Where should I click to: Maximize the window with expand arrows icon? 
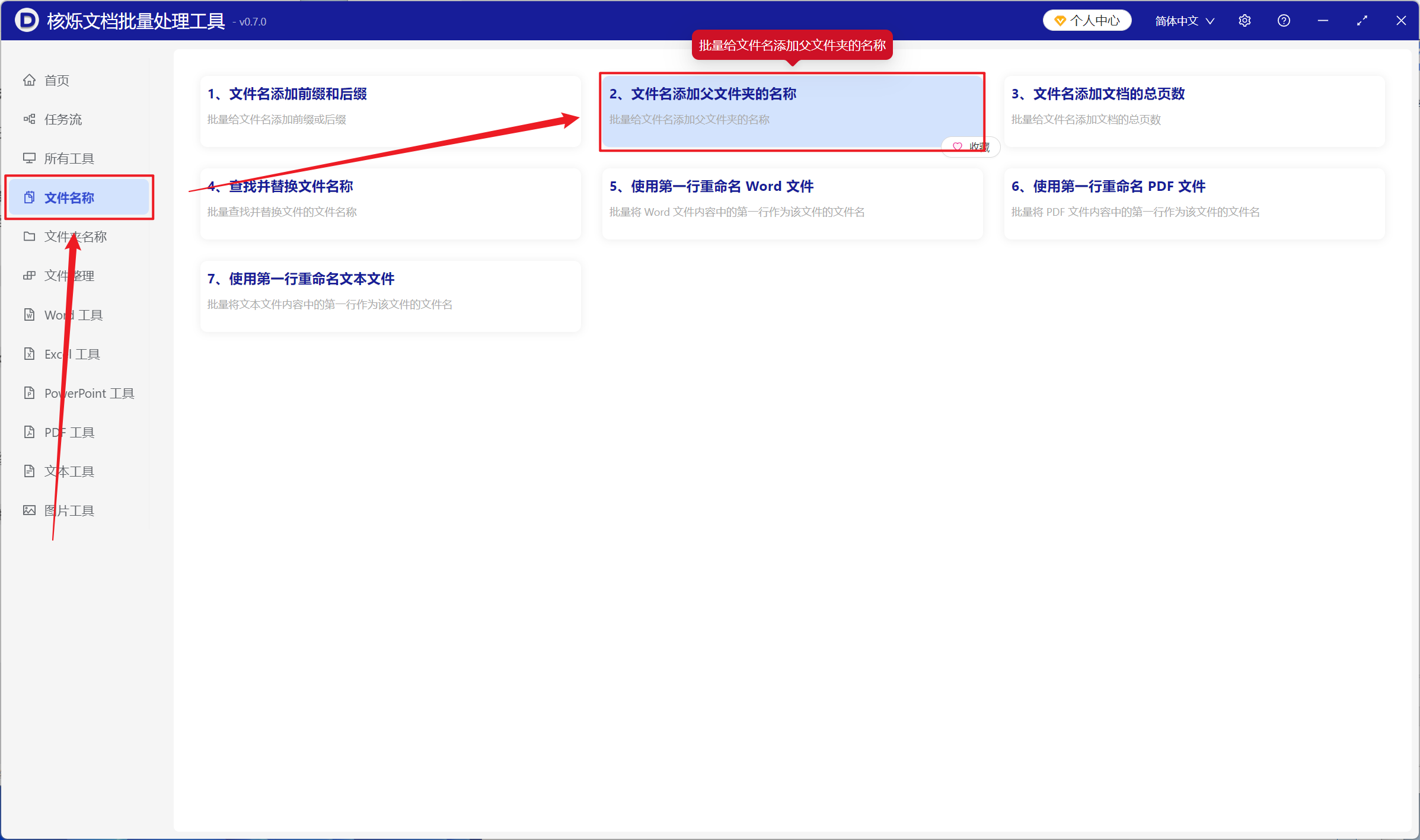click(x=1362, y=21)
